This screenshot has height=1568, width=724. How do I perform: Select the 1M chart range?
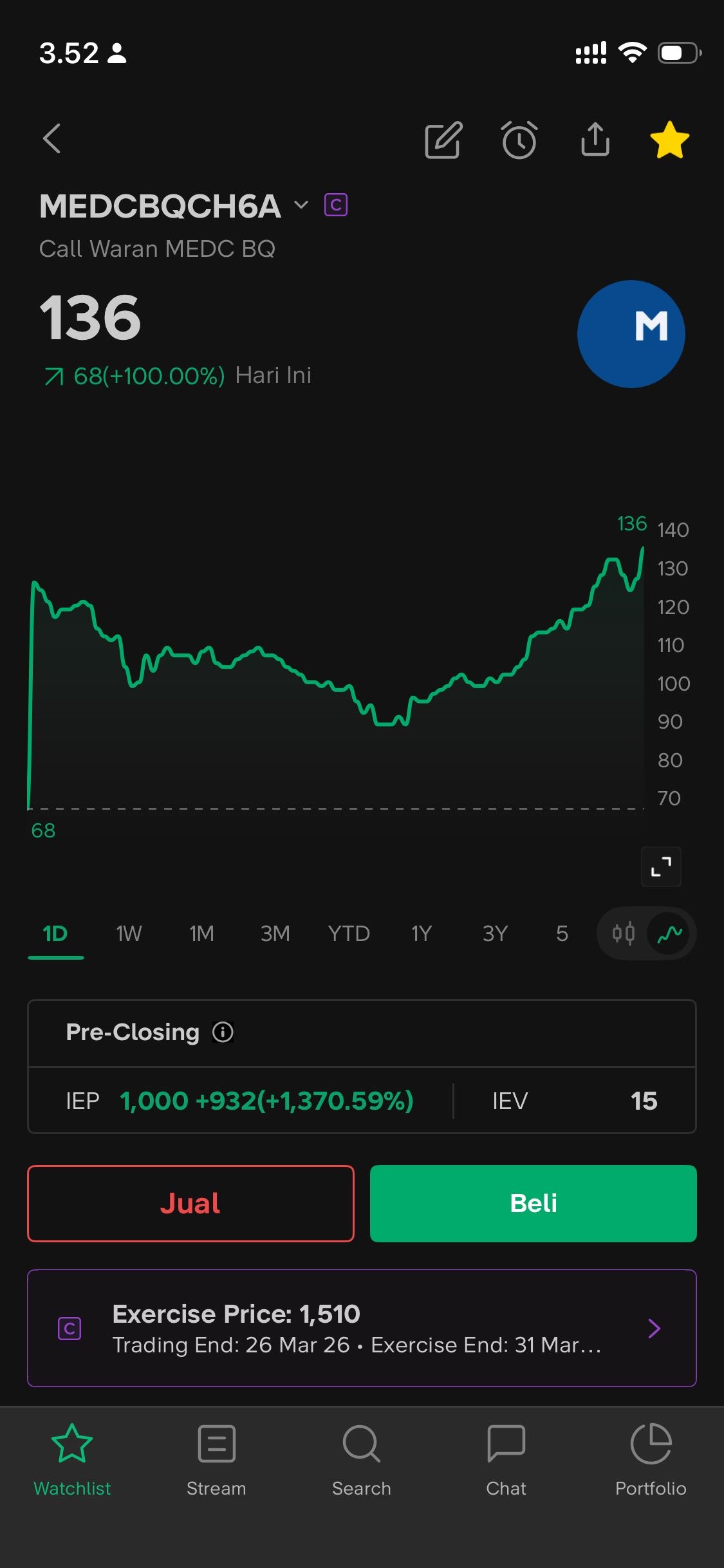click(x=201, y=933)
